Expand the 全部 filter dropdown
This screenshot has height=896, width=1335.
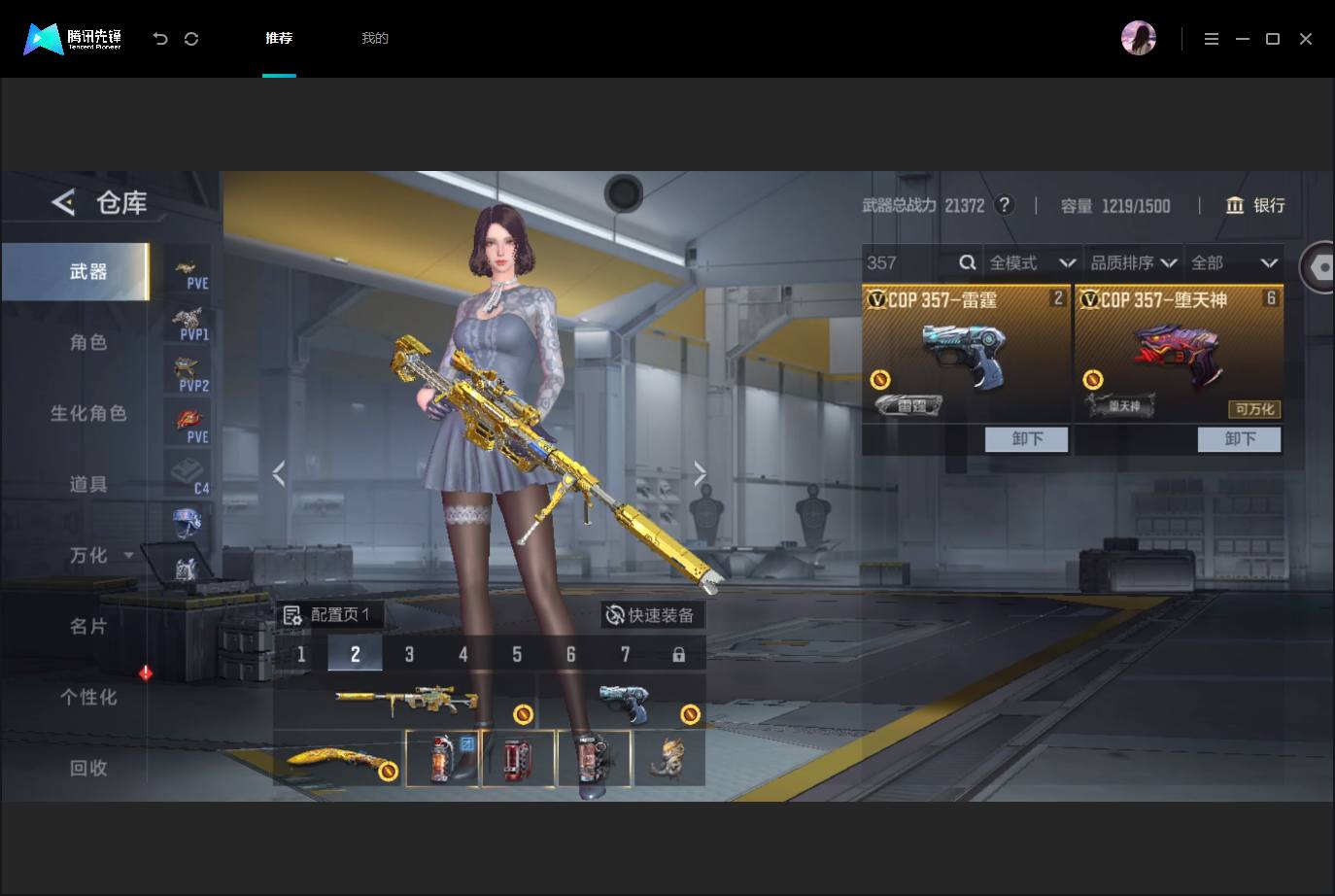(x=1234, y=262)
